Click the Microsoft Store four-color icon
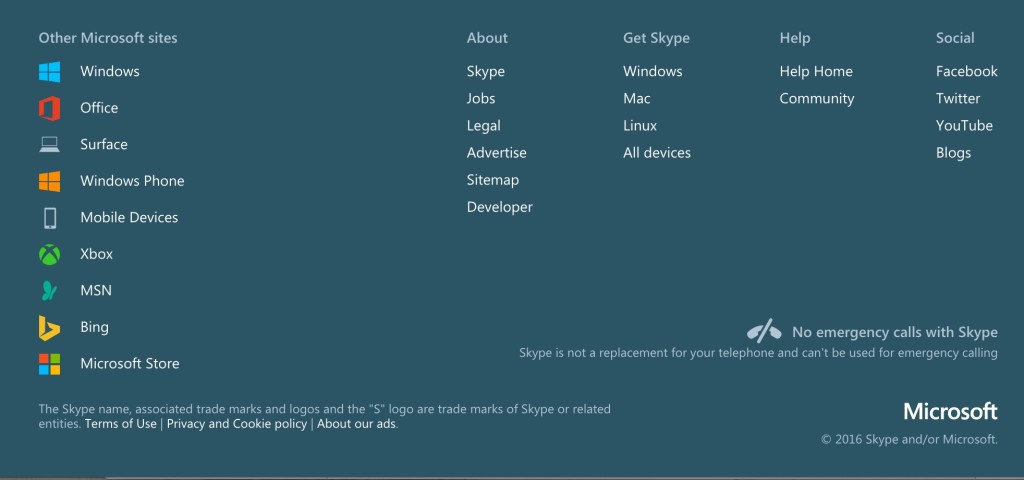The image size is (1024, 480). (x=49, y=364)
